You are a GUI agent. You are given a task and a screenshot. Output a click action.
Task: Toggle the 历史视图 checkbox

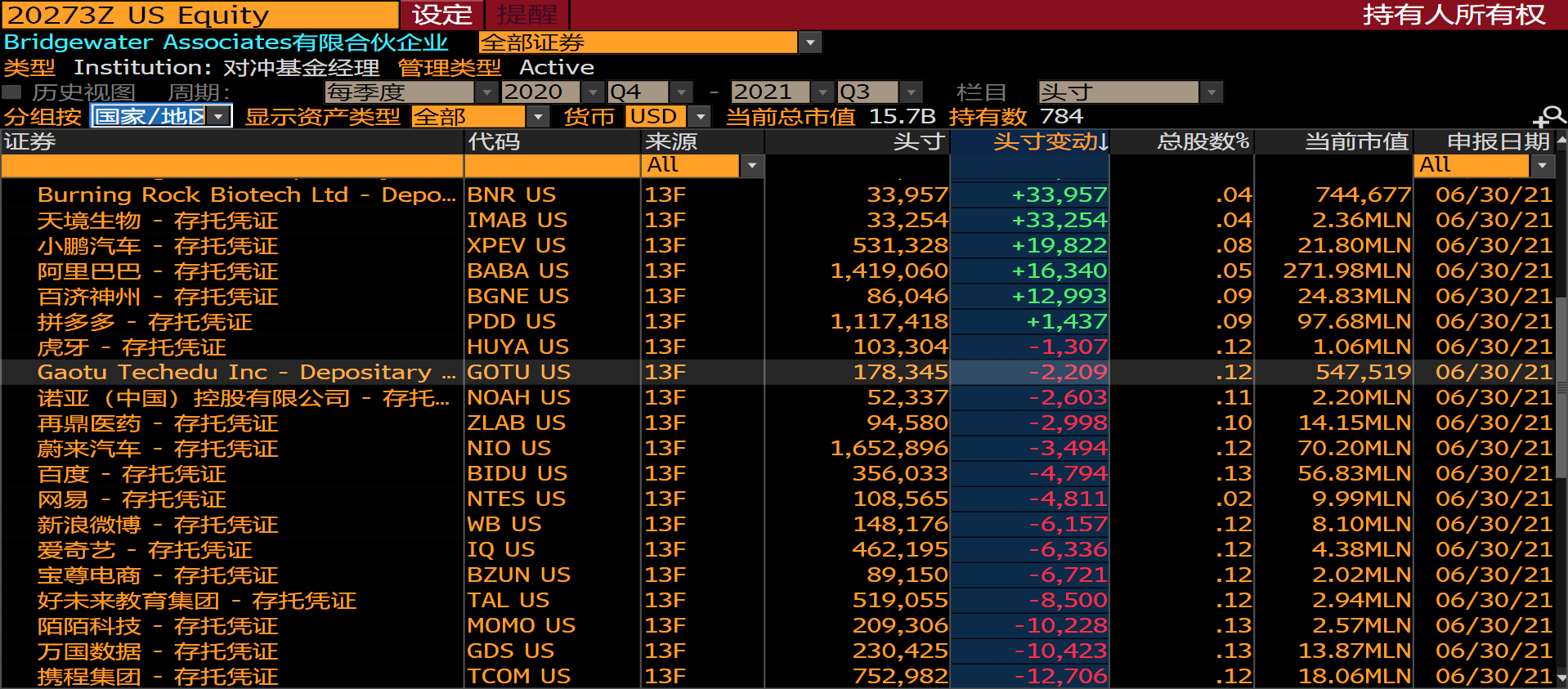tap(11, 92)
